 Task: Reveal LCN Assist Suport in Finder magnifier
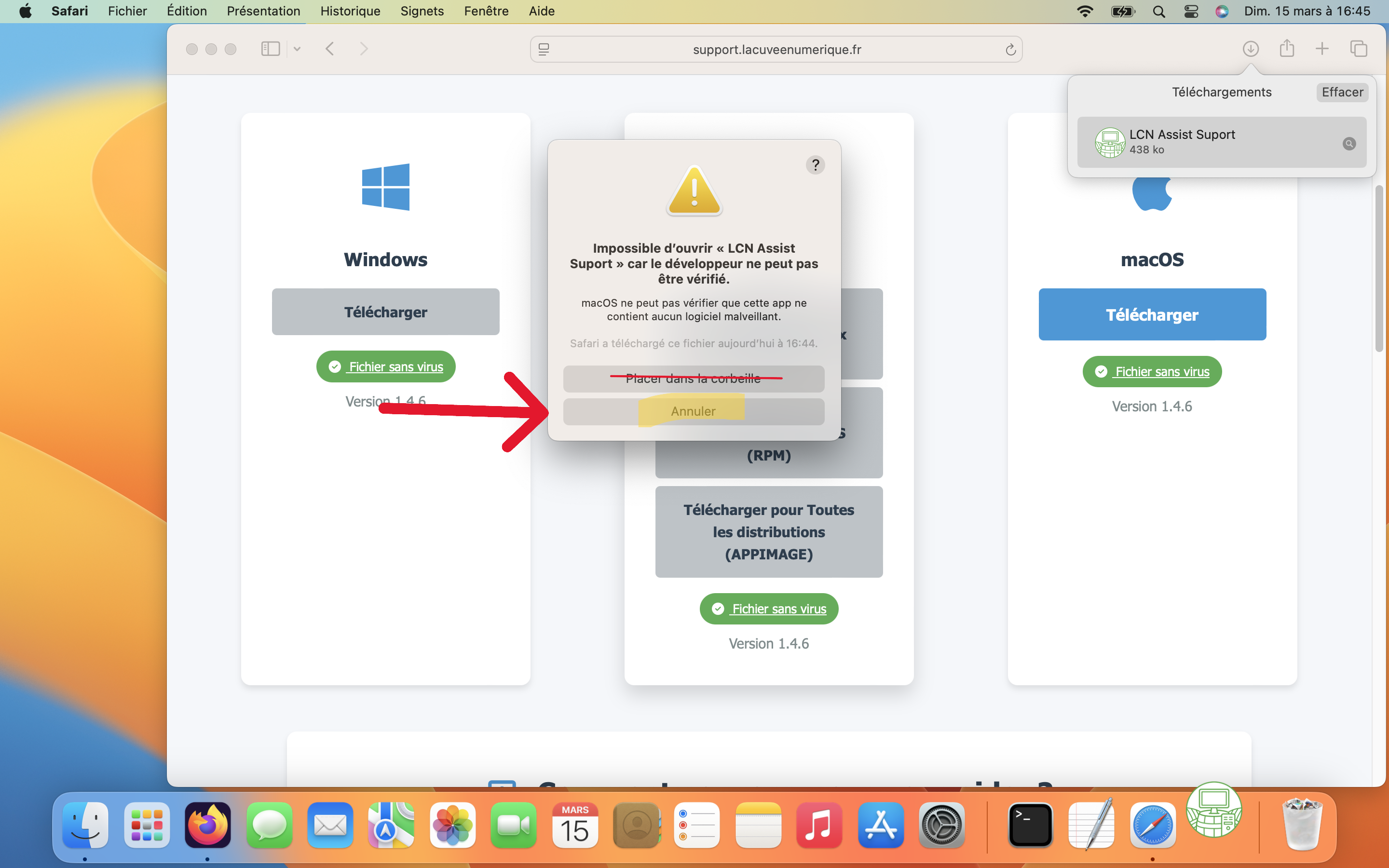1349,144
